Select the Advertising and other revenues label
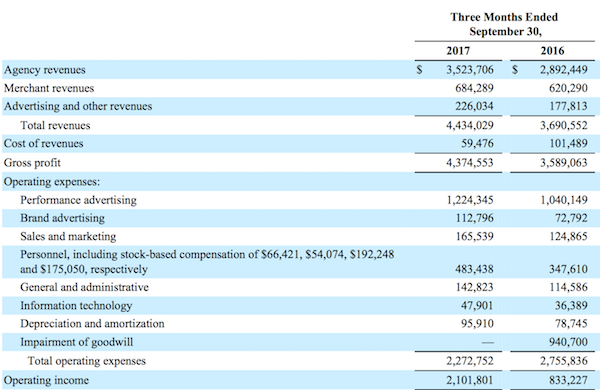Screen dimensions: 600x390 pos(78,106)
